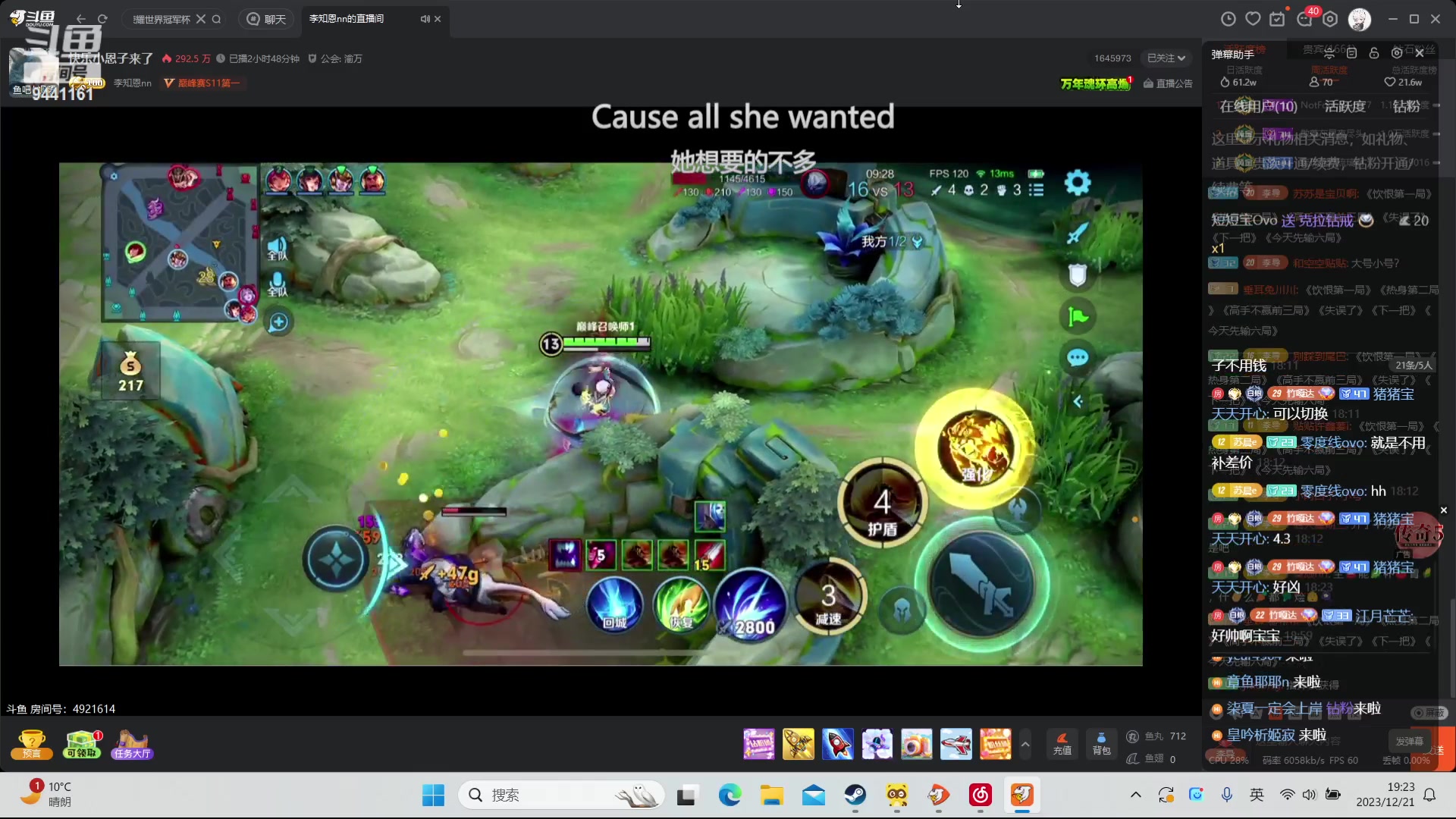Open messages with 40 badge

pyautogui.click(x=1306, y=17)
